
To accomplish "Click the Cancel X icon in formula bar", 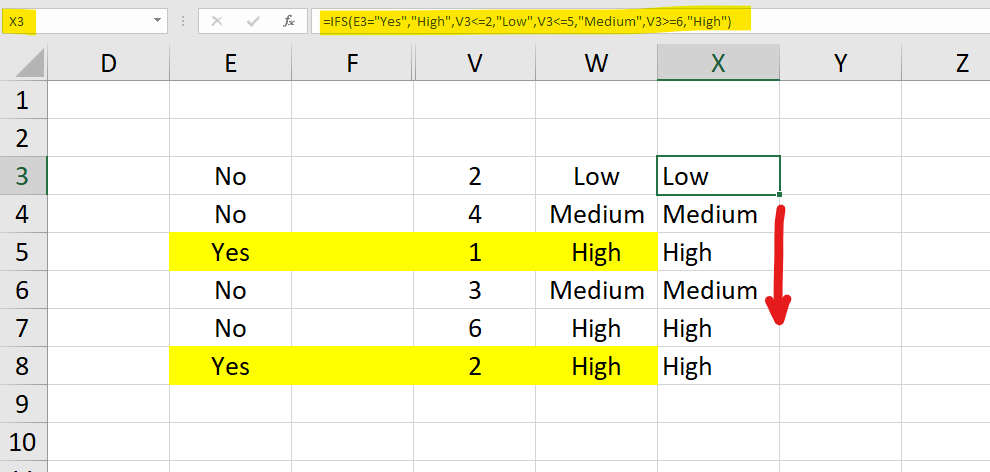I will [217, 21].
